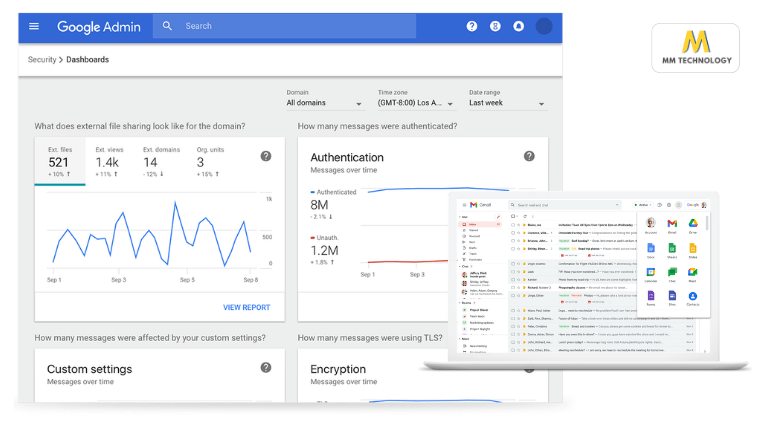The image size is (760, 430).
Task: Open Meet from the apps launcher
Action: (693, 274)
